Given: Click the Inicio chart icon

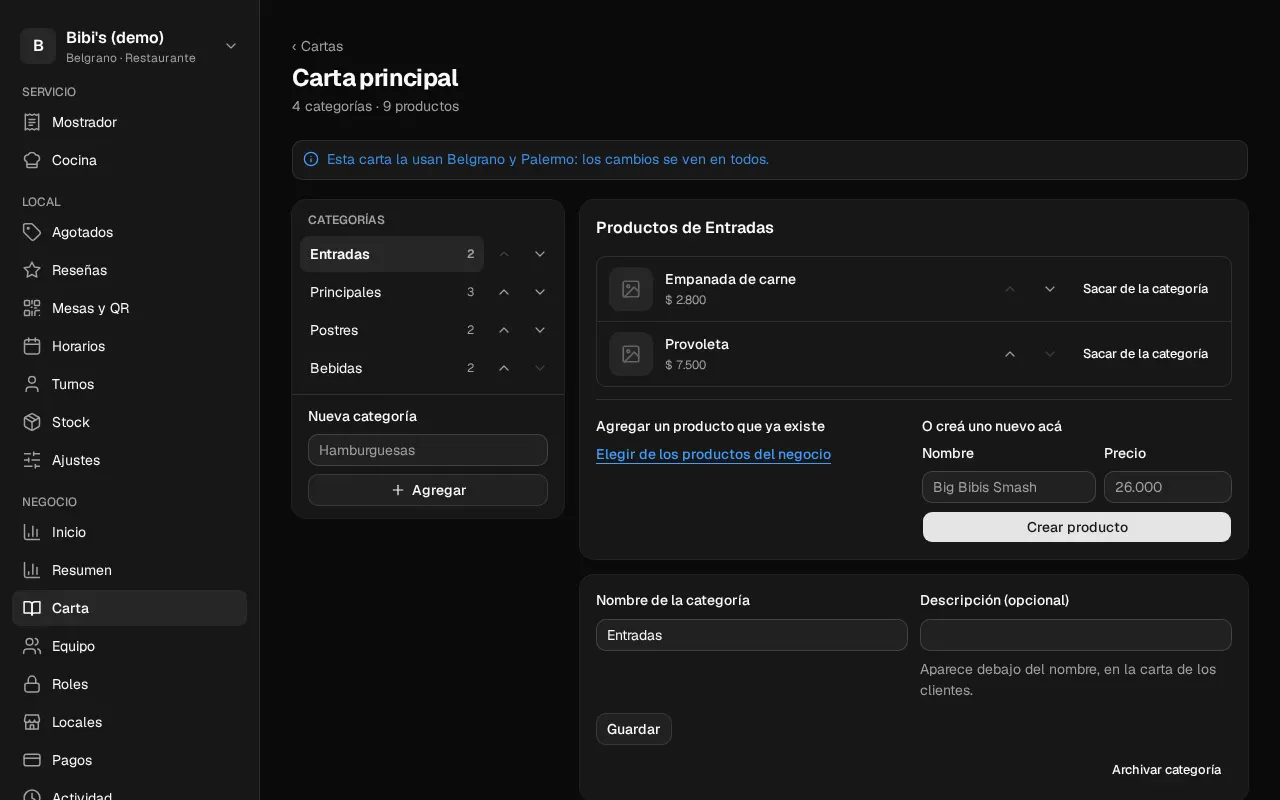Looking at the screenshot, I should click(x=32, y=532).
